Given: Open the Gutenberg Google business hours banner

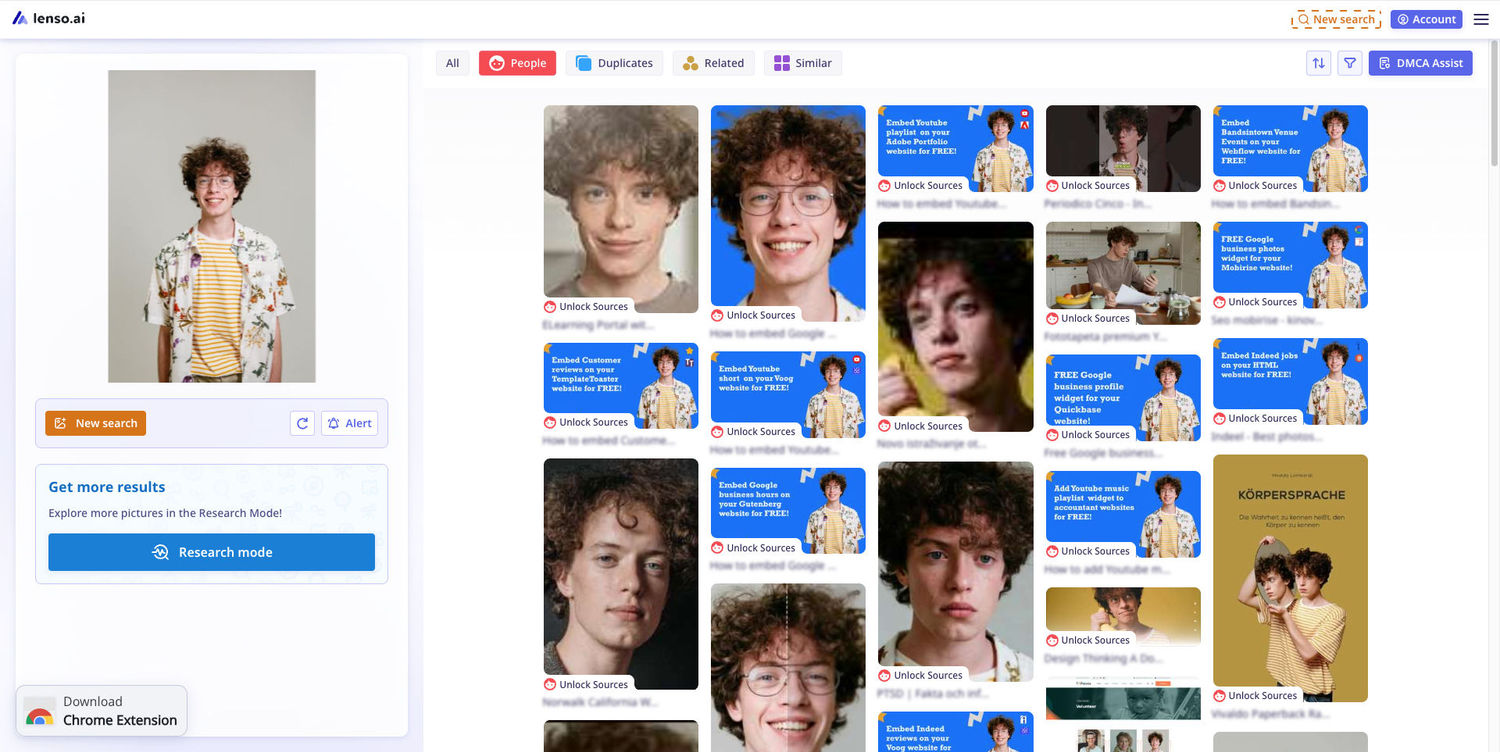Looking at the screenshot, I should [788, 511].
